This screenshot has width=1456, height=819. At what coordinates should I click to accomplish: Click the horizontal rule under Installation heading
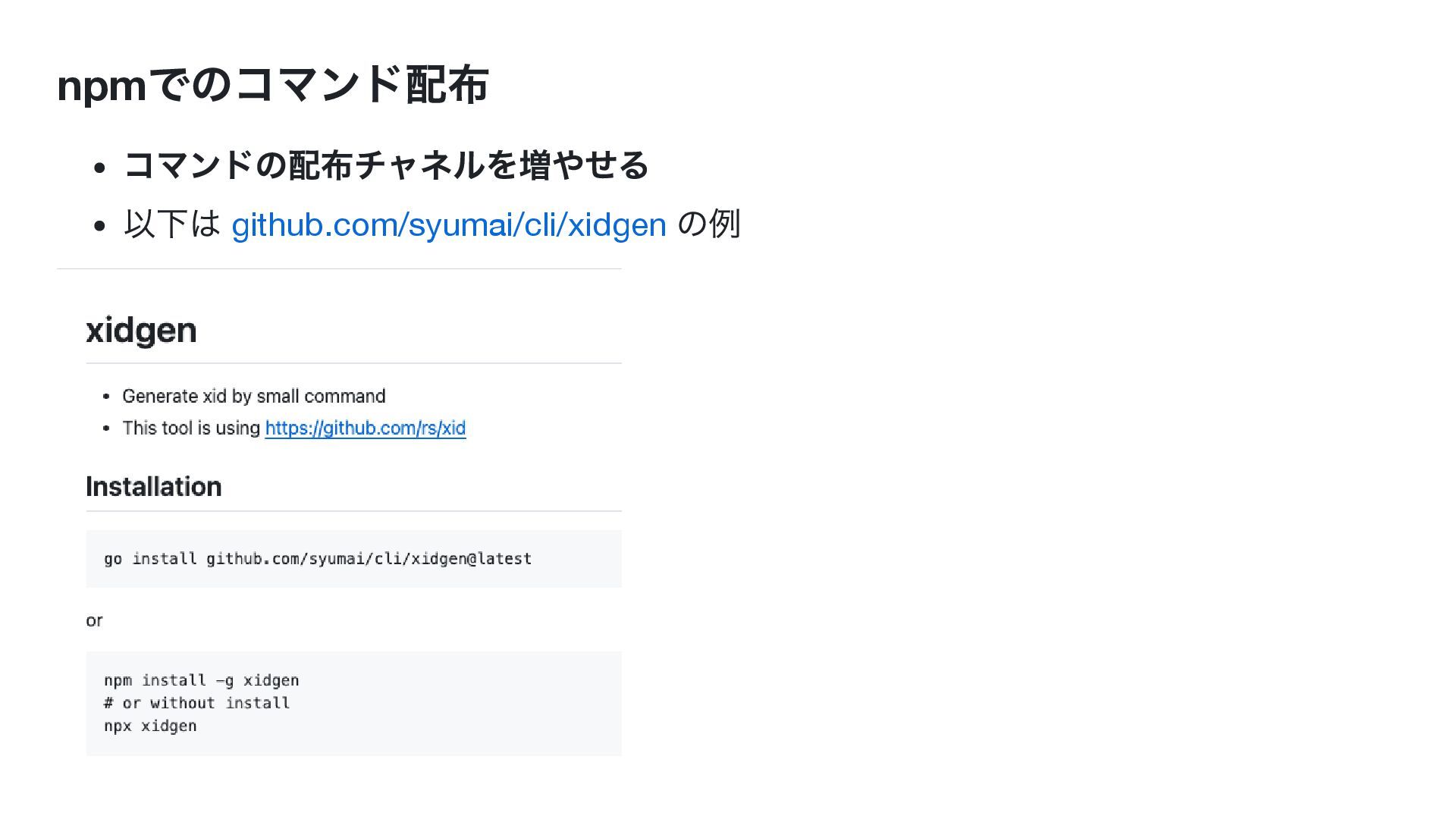[353, 511]
